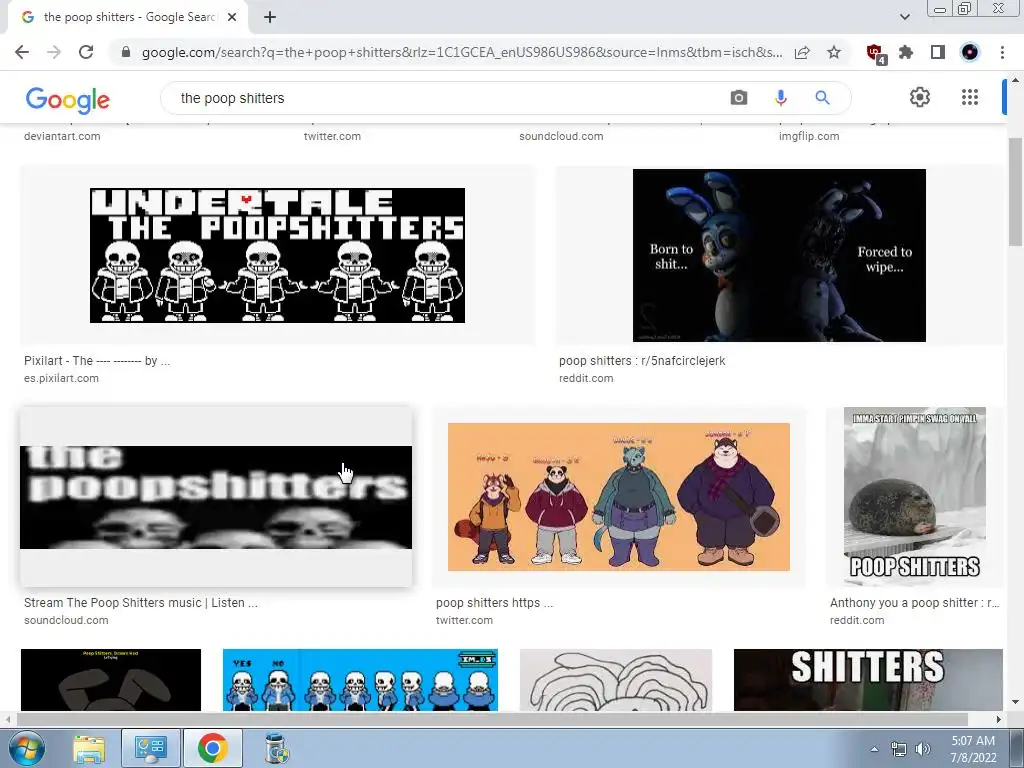Open the 'Born to shit' Bonnie image
Viewport: 1024px width, 768px height.
779,255
